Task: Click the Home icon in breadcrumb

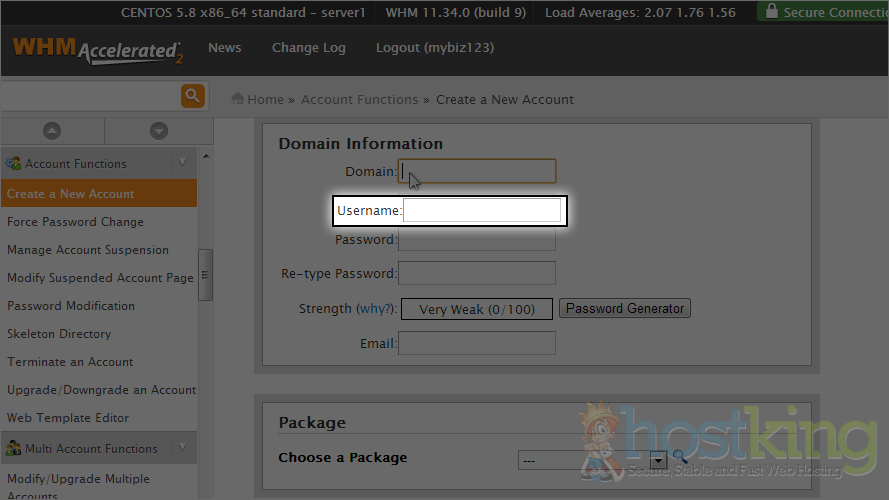Action: [x=238, y=99]
